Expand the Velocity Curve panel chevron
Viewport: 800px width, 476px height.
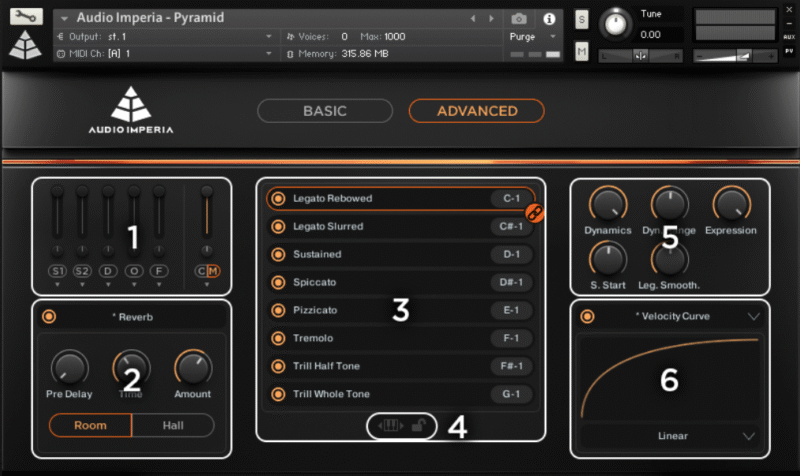754,316
